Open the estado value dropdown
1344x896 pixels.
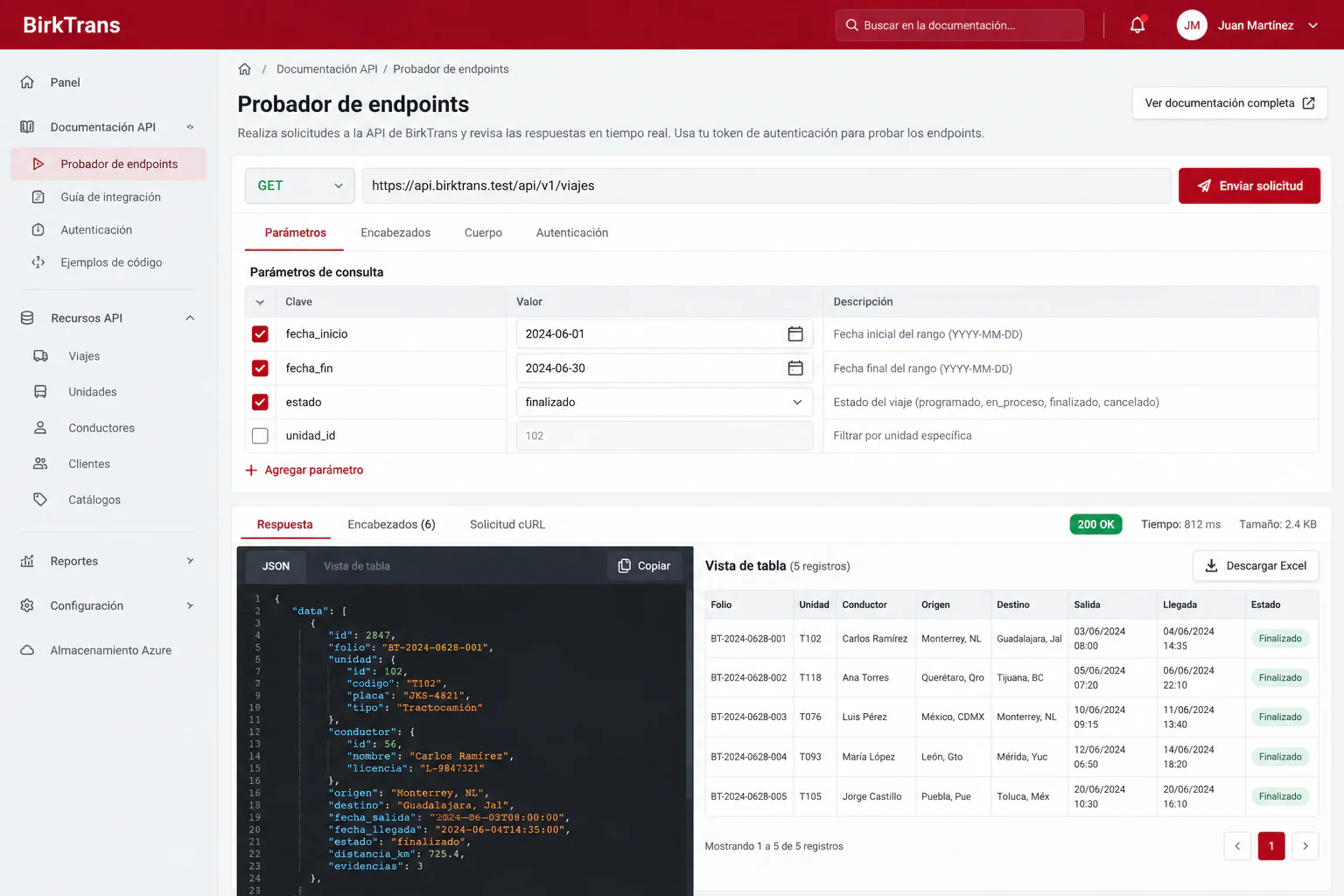(664, 402)
